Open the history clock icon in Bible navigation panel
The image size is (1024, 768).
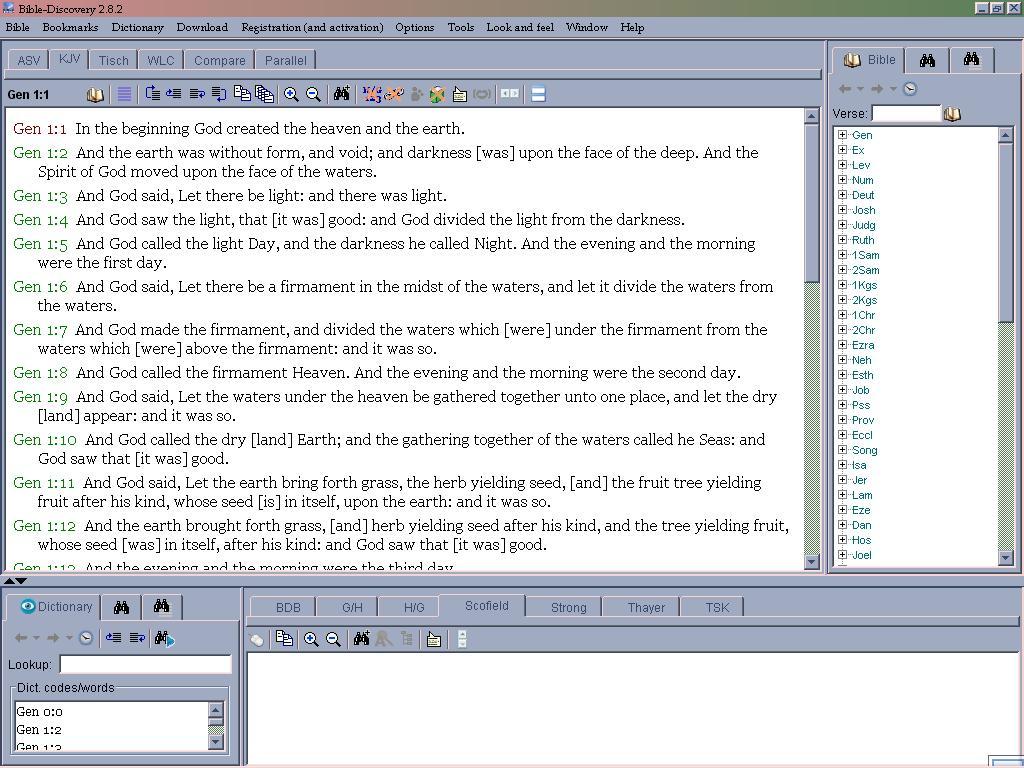coord(910,89)
